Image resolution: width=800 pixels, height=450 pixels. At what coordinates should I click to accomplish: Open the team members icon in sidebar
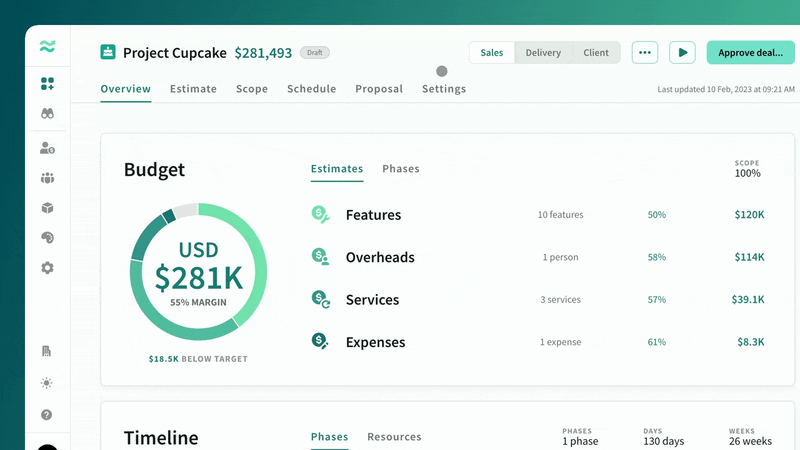tap(47, 178)
